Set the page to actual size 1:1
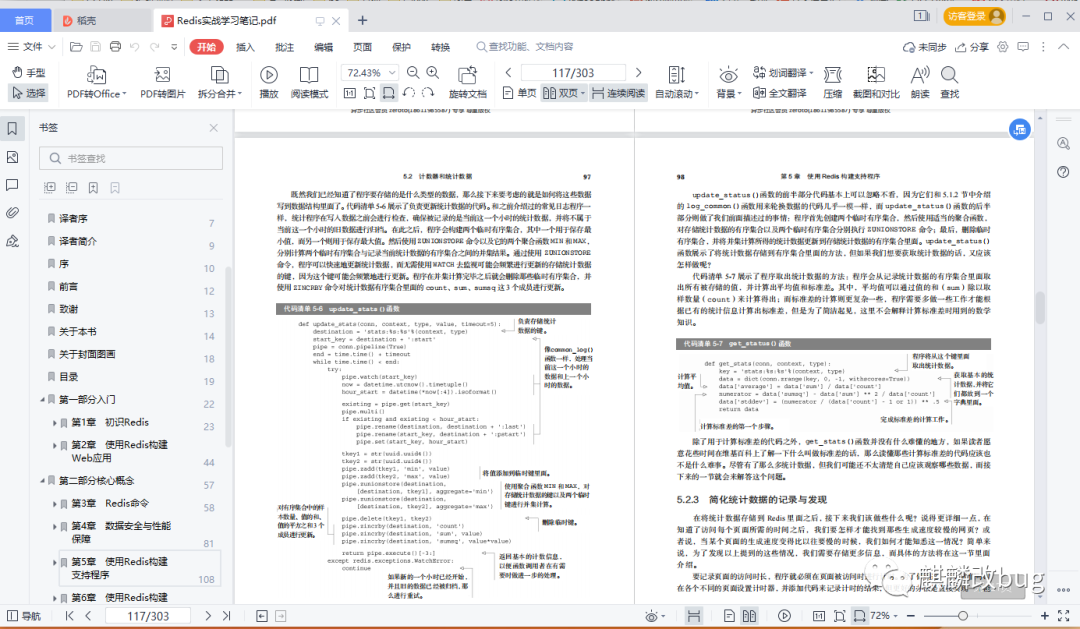The height and width of the screenshot is (629, 1080). point(350,93)
